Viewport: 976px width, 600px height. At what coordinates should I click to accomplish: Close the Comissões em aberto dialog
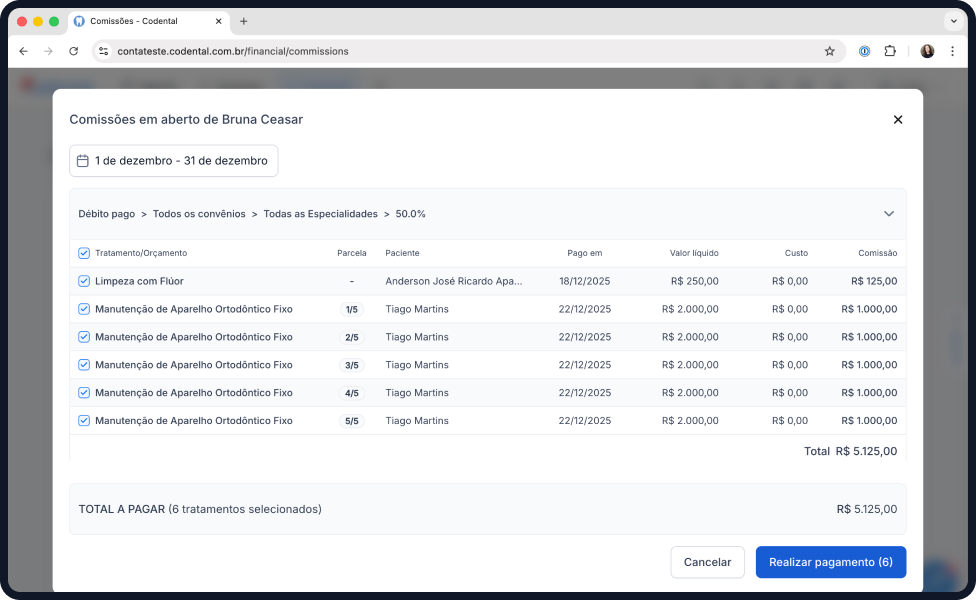[897, 120]
